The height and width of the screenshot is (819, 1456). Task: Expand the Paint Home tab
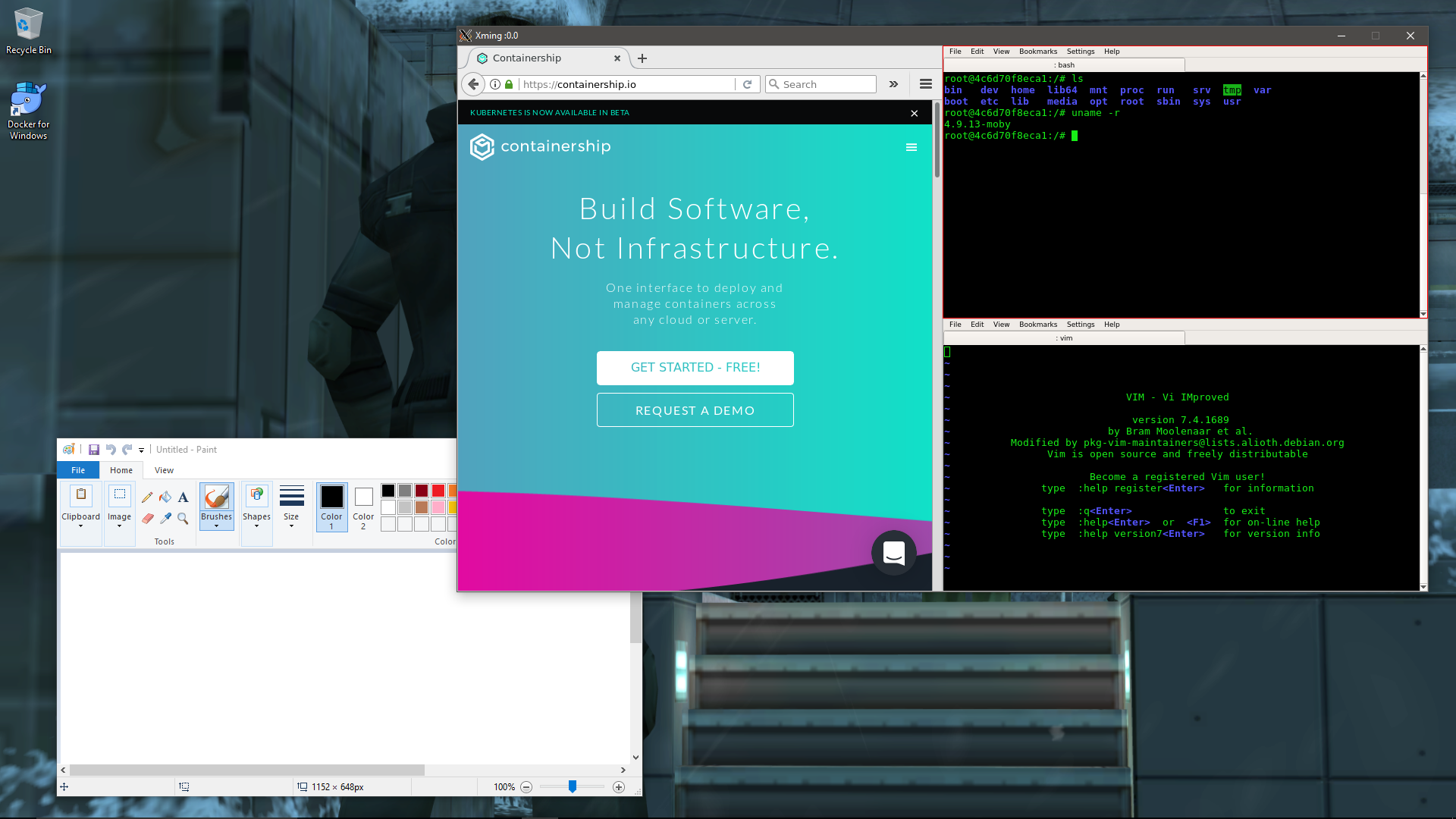click(x=120, y=470)
